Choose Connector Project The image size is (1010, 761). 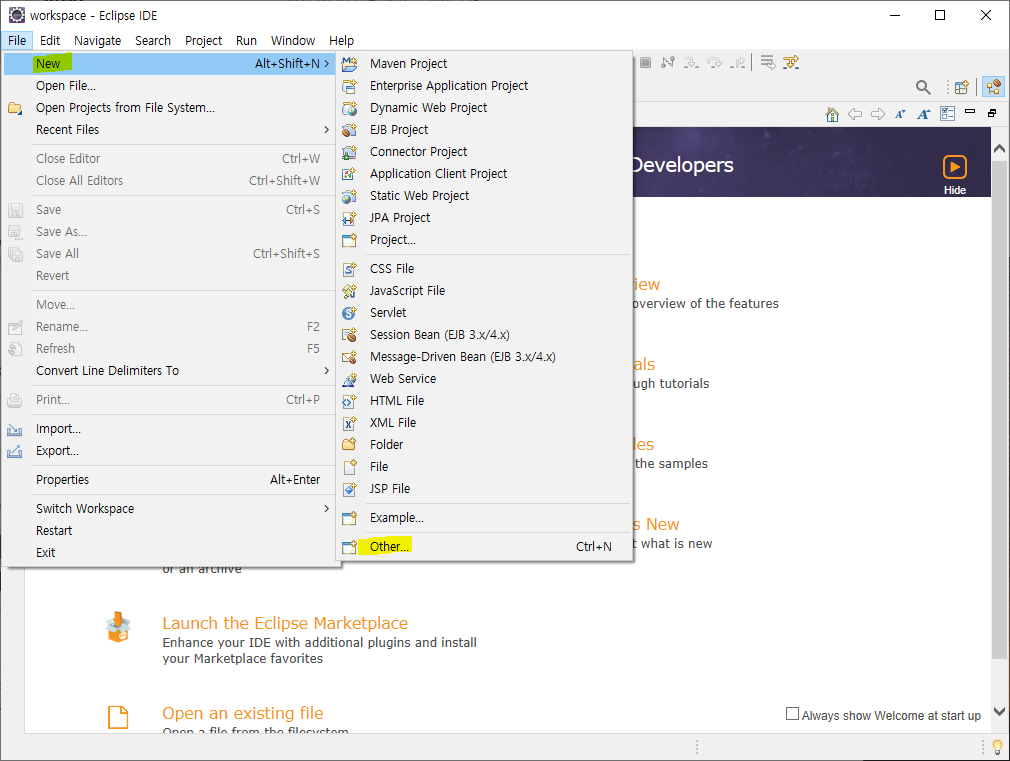pyautogui.click(x=484, y=151)
